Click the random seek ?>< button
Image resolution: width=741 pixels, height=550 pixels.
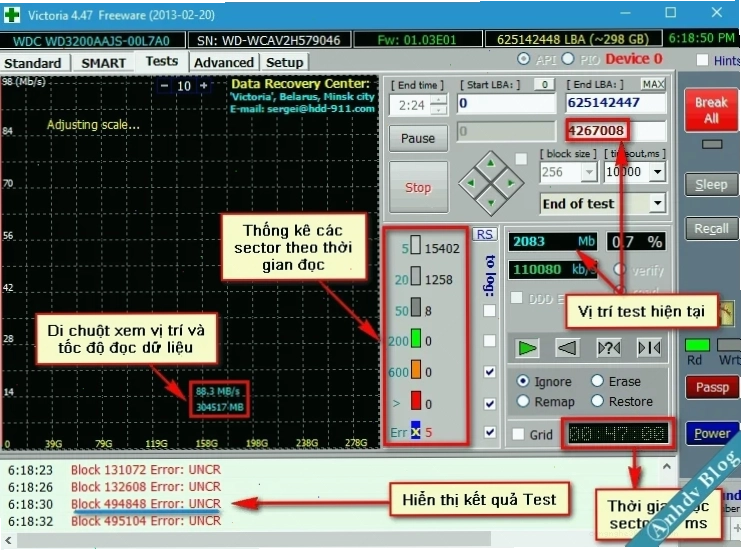tap(609, 349)
